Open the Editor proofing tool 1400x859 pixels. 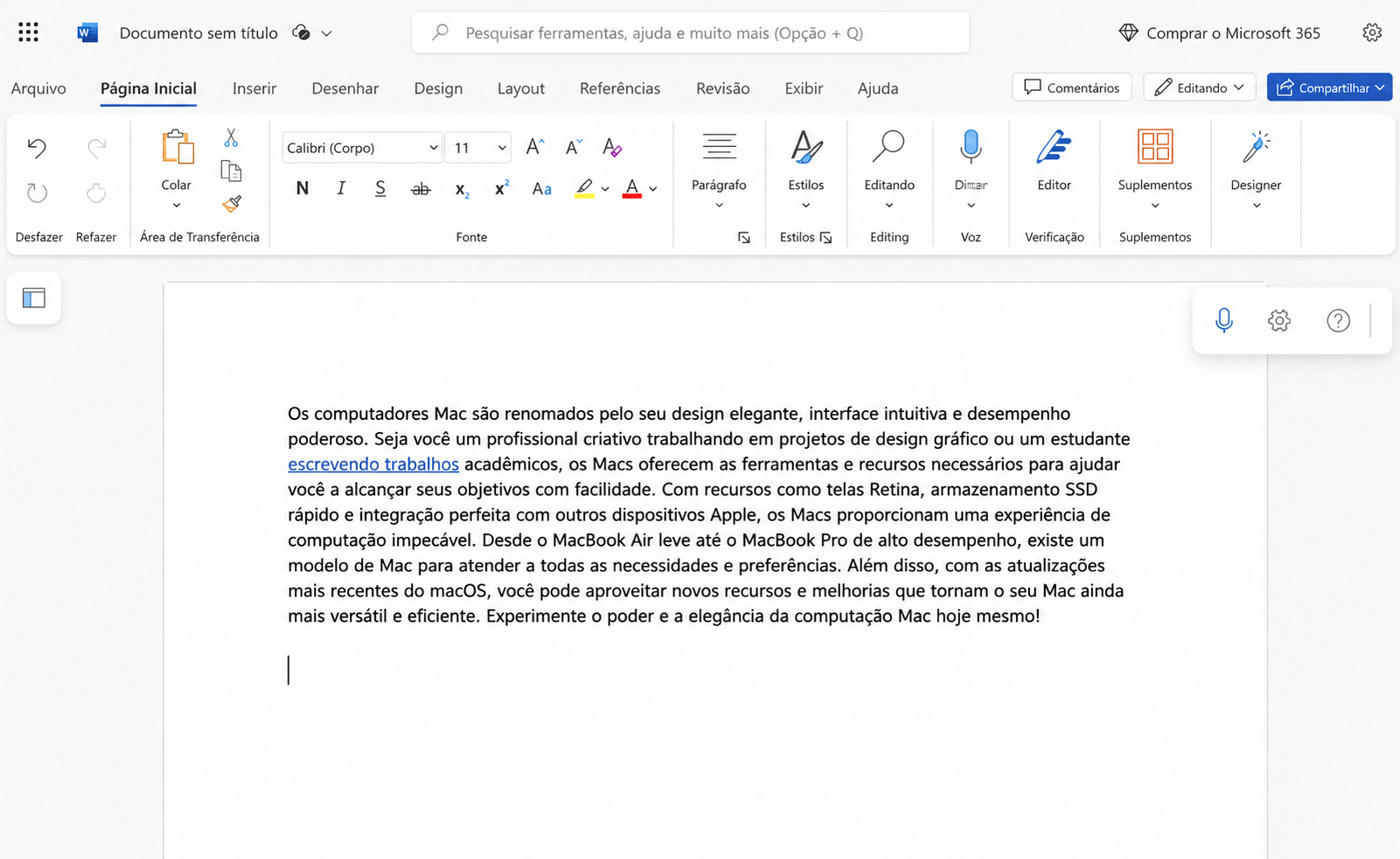[1054, 147]
